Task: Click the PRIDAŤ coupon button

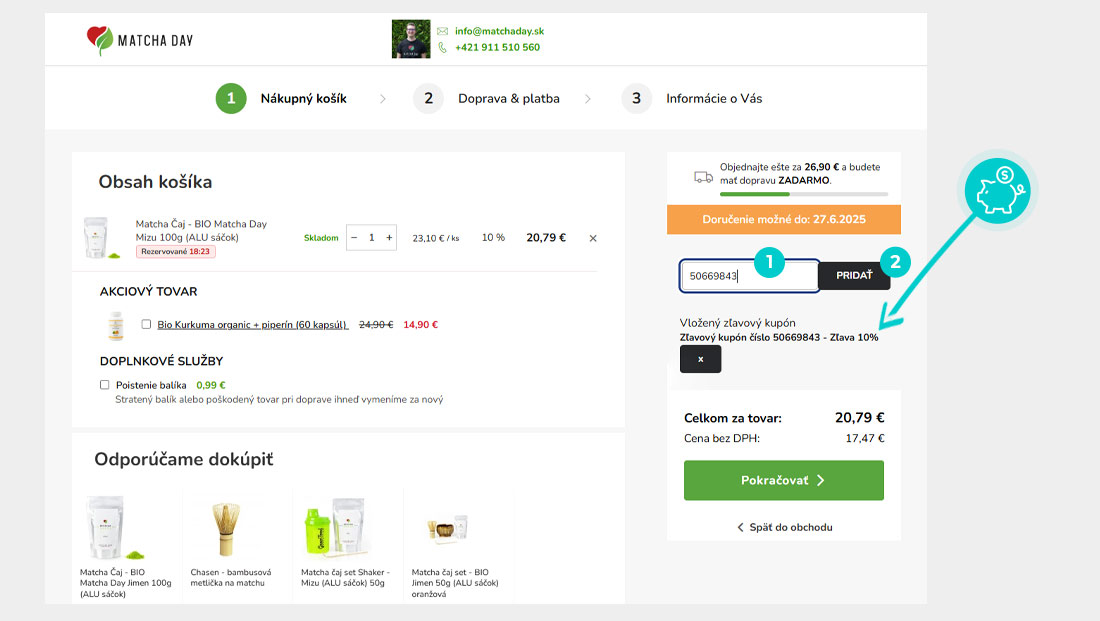Action: point(854,275)
